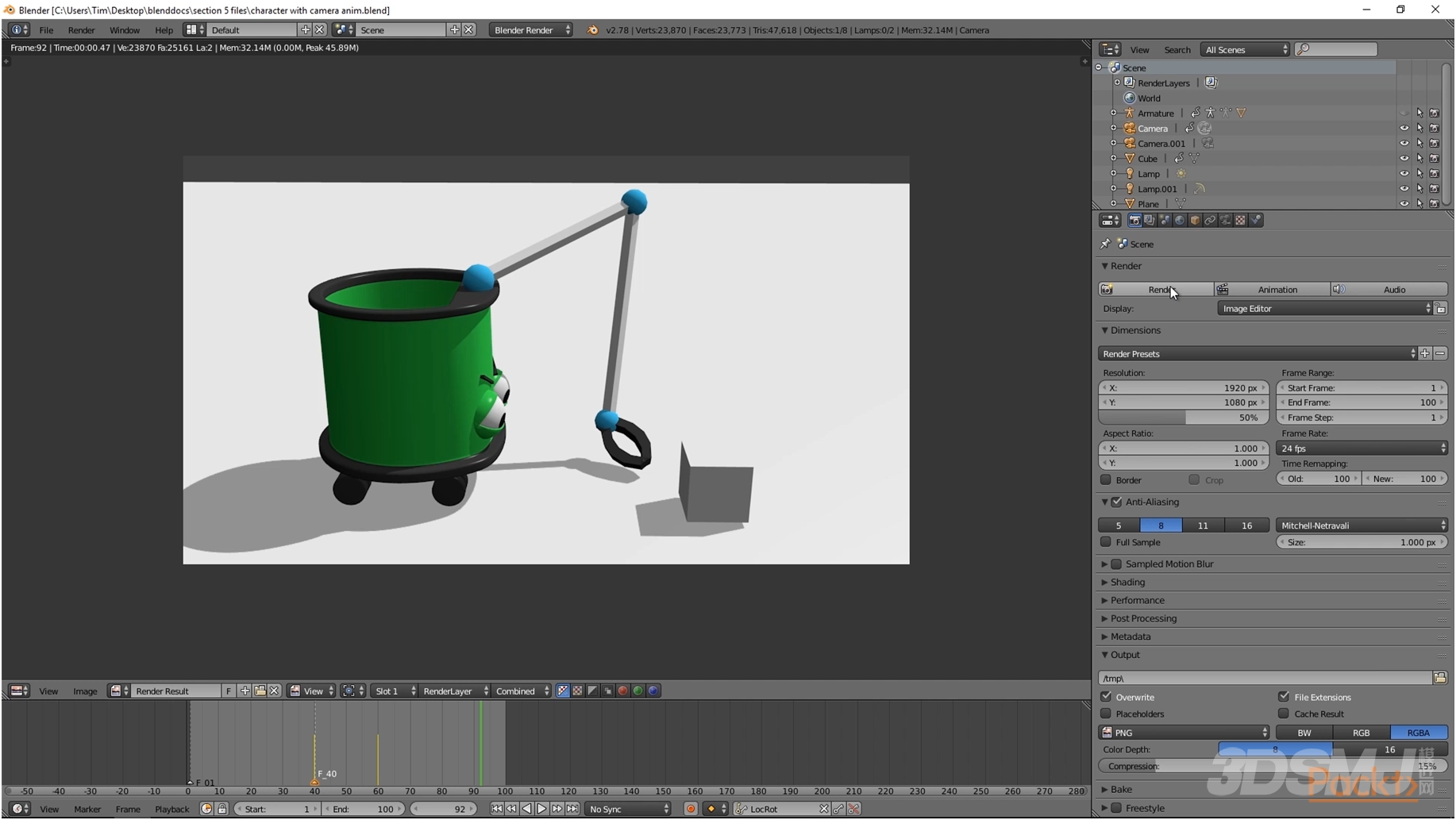Enable the Cache Result checkbox
The image size is (1456, 820).
pos(1284,714)
